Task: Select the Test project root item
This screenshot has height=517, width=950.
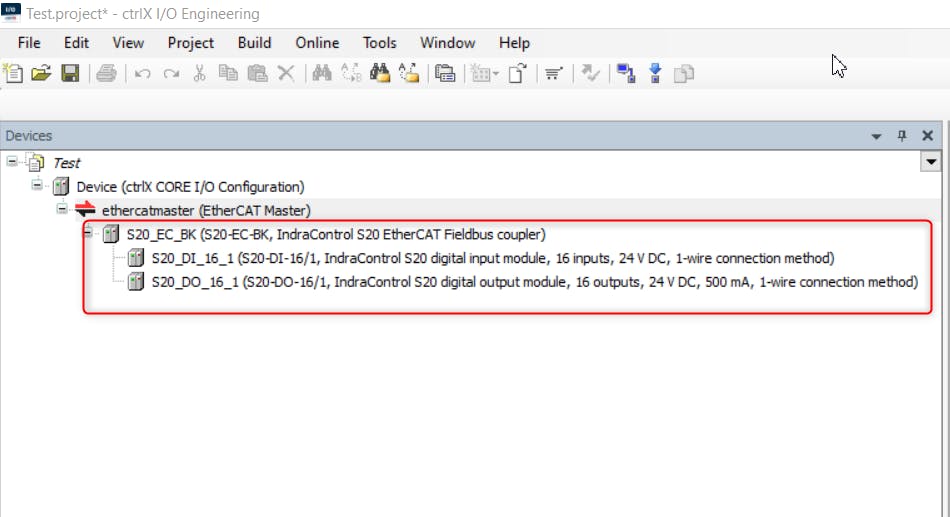Action: click(67, 163)
